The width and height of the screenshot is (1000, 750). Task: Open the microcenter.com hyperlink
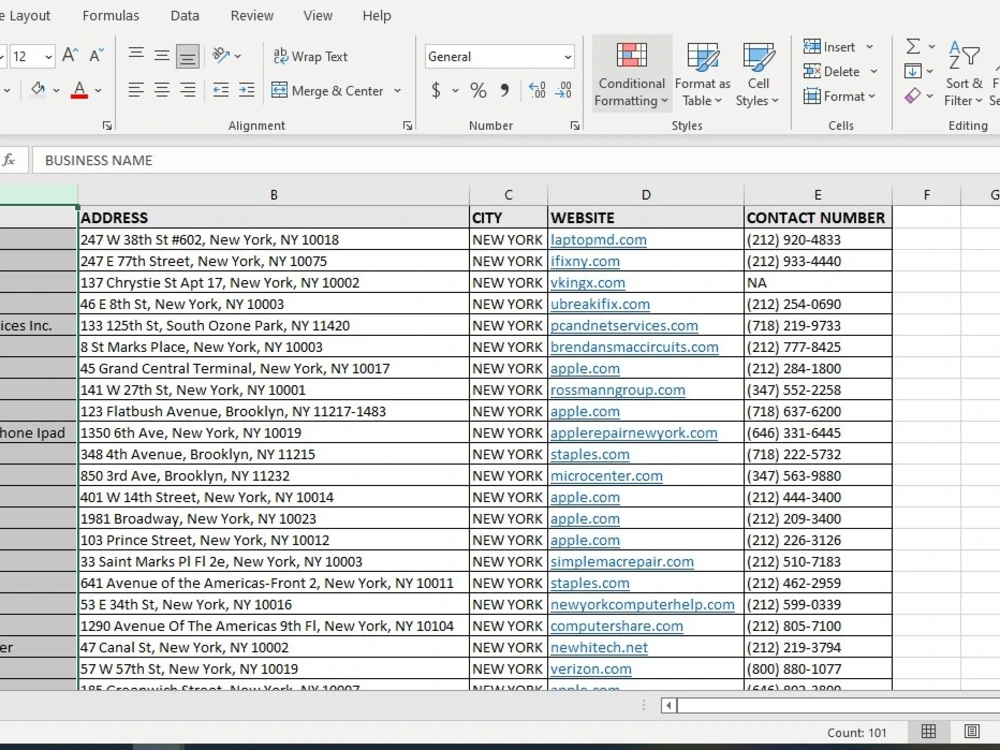pyautogui.click(x=607, y=476)
